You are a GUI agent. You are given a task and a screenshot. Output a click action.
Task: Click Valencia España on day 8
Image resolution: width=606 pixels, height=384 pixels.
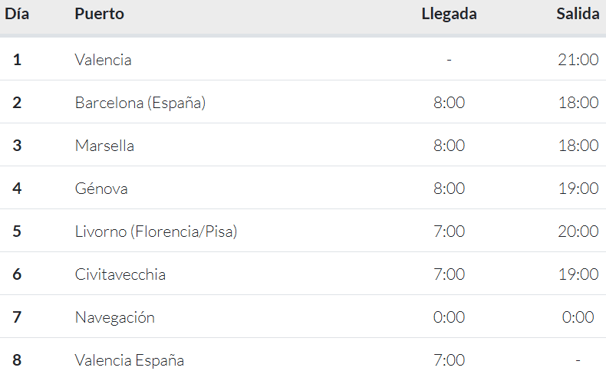(x=129, y=360)
